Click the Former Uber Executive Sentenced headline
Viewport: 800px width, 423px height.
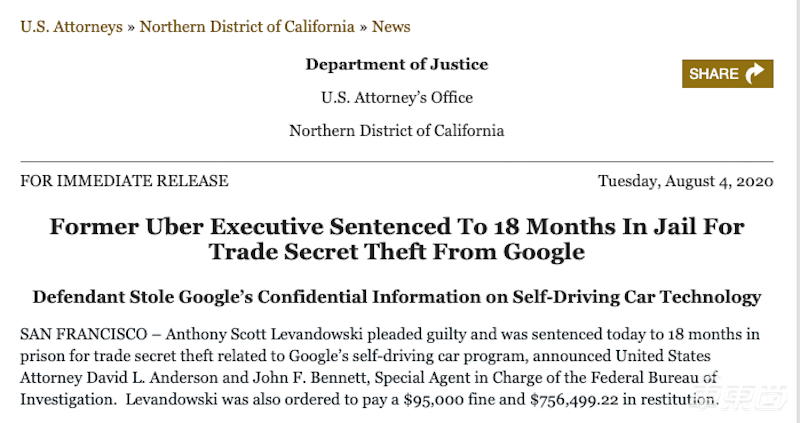point(397,239)
